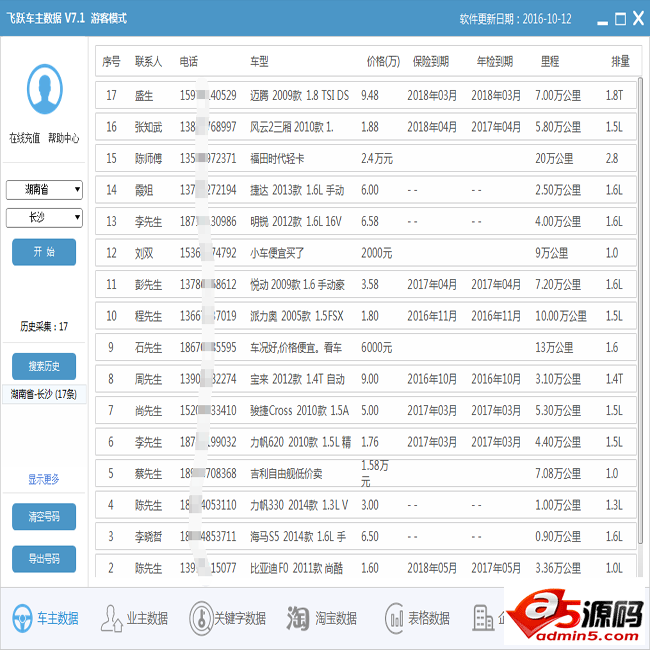Click car model 比亚迪F0 2011款 尚酷
650x650 pixels.
(x=296, y=568)
